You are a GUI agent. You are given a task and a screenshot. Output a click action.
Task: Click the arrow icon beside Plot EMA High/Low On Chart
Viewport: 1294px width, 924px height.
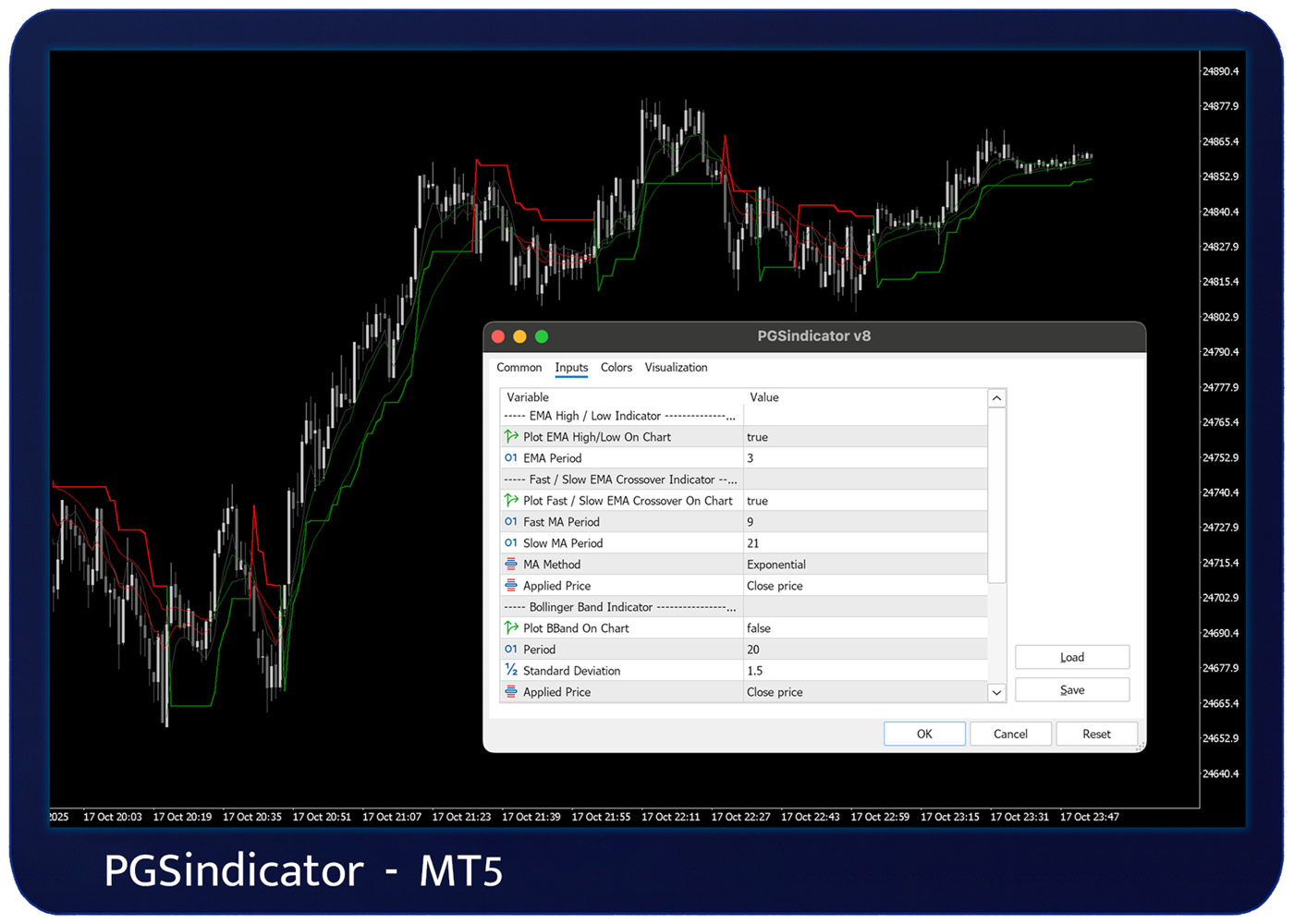coord(511,436)
